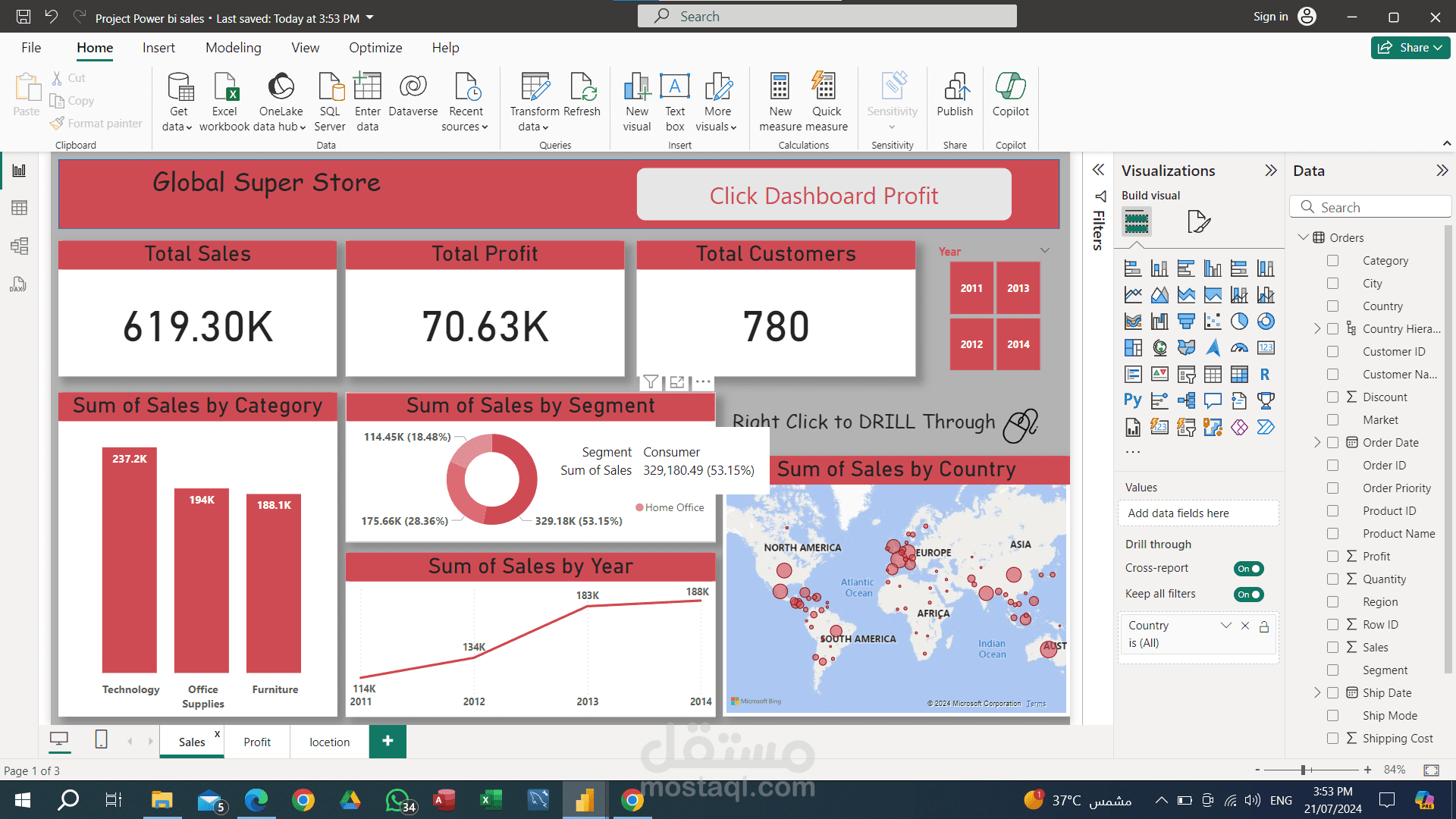This screenshot has height=819, width=1456.
Task: Disable the Keep all filters toggle
Action: click(x=1248, y=595)
